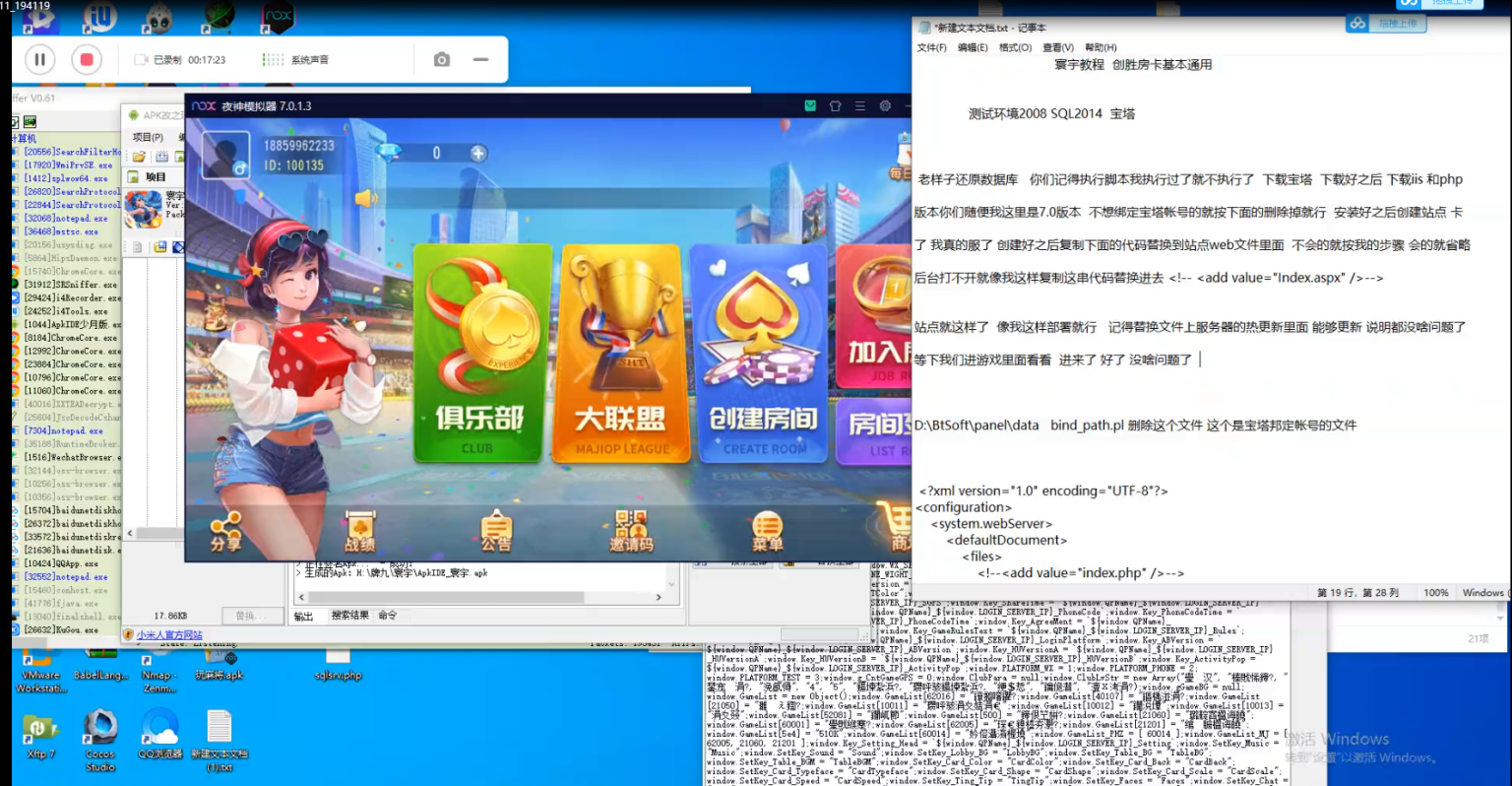The image size is (1512, 786).
Task: Open the Nox desktop shortcut at top
Action: point(279,17)
